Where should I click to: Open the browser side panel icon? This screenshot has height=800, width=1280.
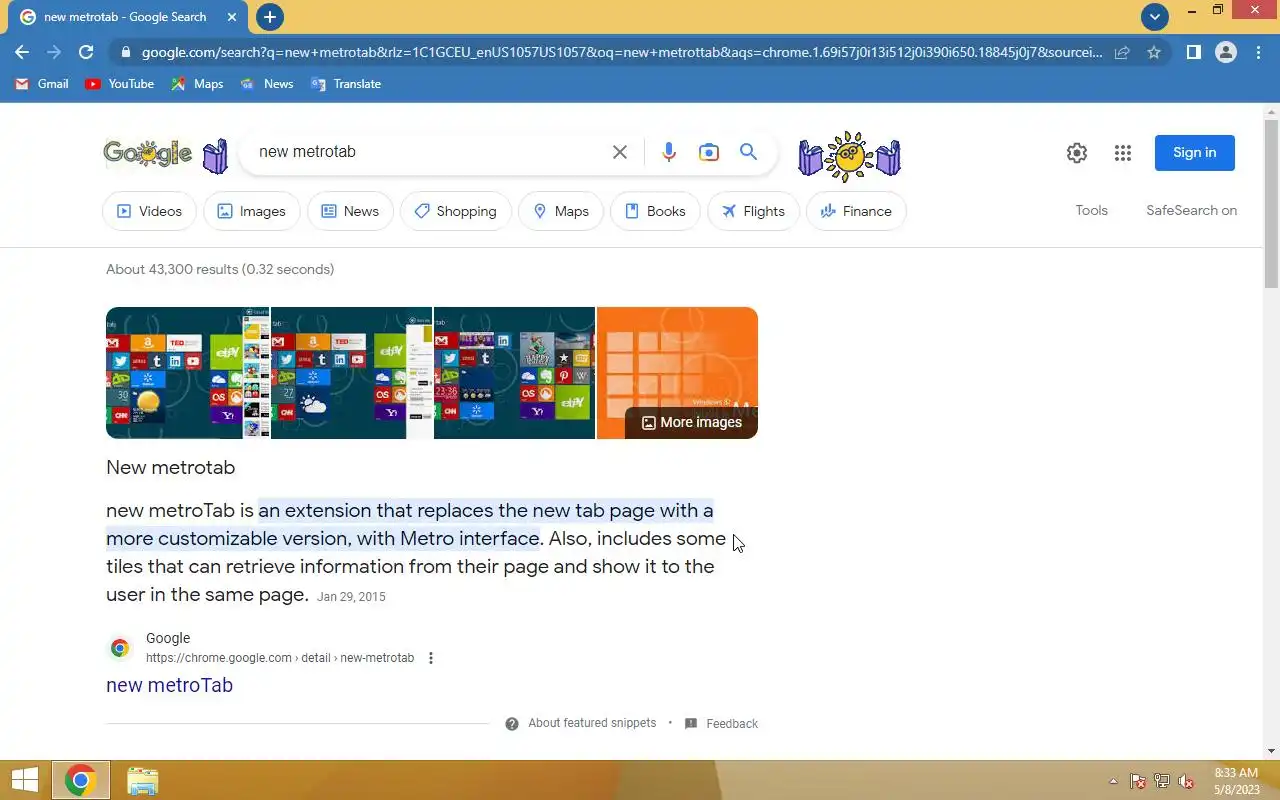1193,52
